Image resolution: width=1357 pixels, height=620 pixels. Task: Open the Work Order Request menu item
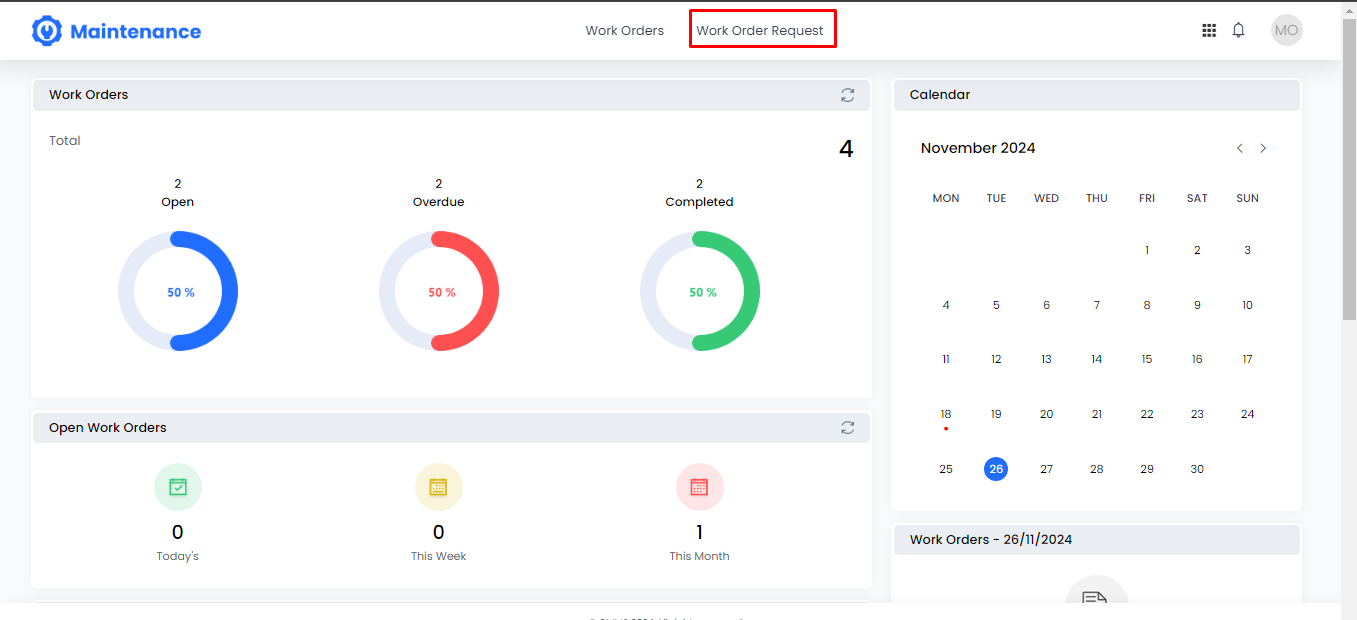click(760, 31)
